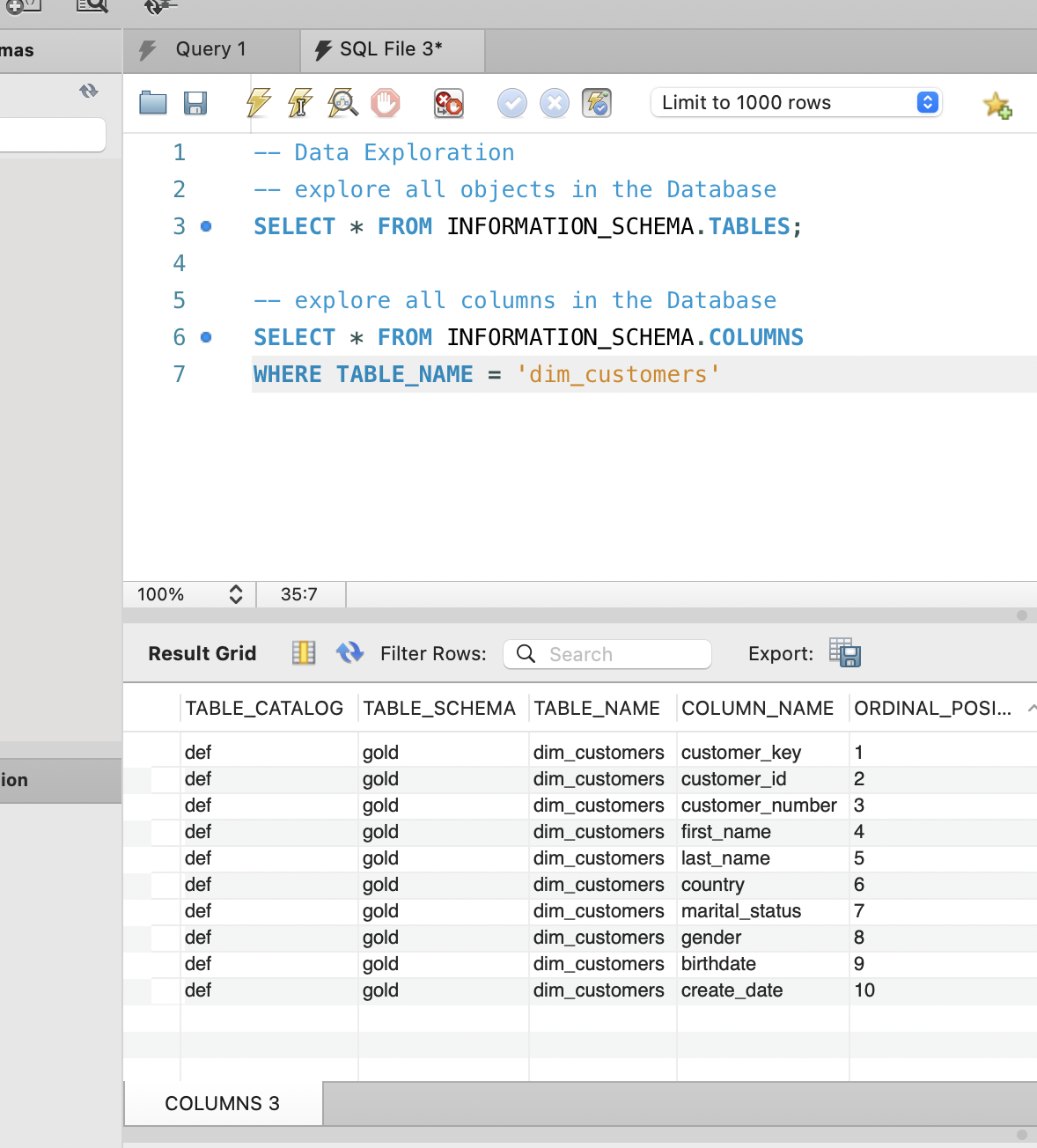
Task: Commit the current transaction
Action: (511, 103)
